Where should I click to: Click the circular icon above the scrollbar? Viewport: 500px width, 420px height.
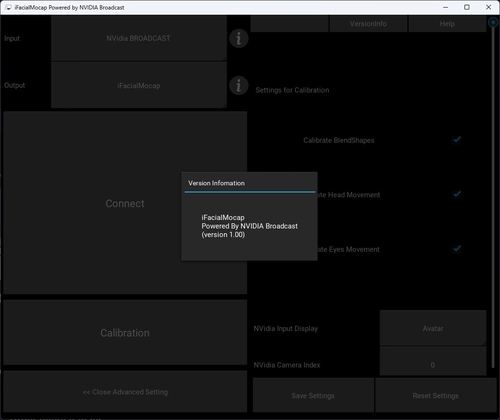(x=493, y=22)
